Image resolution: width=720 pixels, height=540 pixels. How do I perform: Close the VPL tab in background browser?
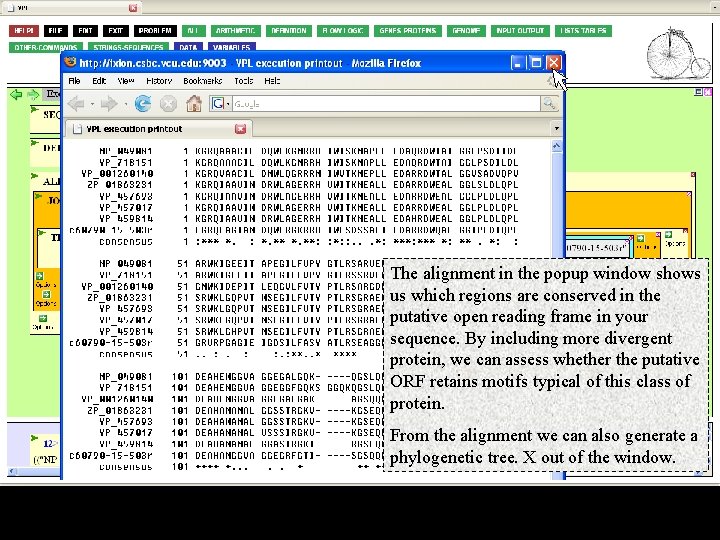133,8
